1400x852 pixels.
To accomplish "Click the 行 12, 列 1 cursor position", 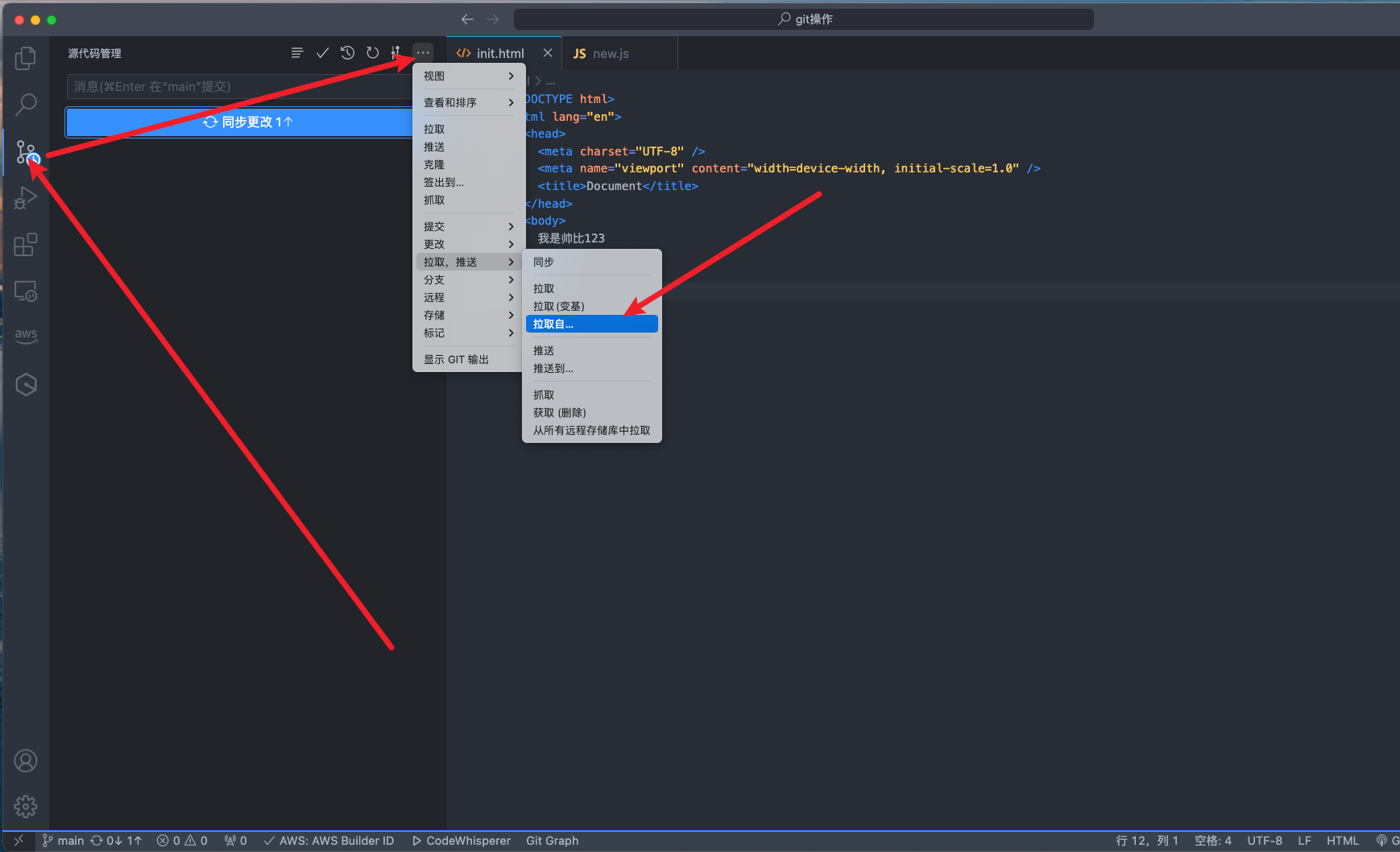I will click(x=1147, y=841).
